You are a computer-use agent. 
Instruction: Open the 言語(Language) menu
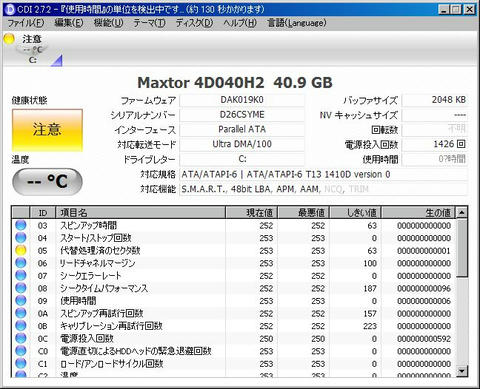pos(297,23)
